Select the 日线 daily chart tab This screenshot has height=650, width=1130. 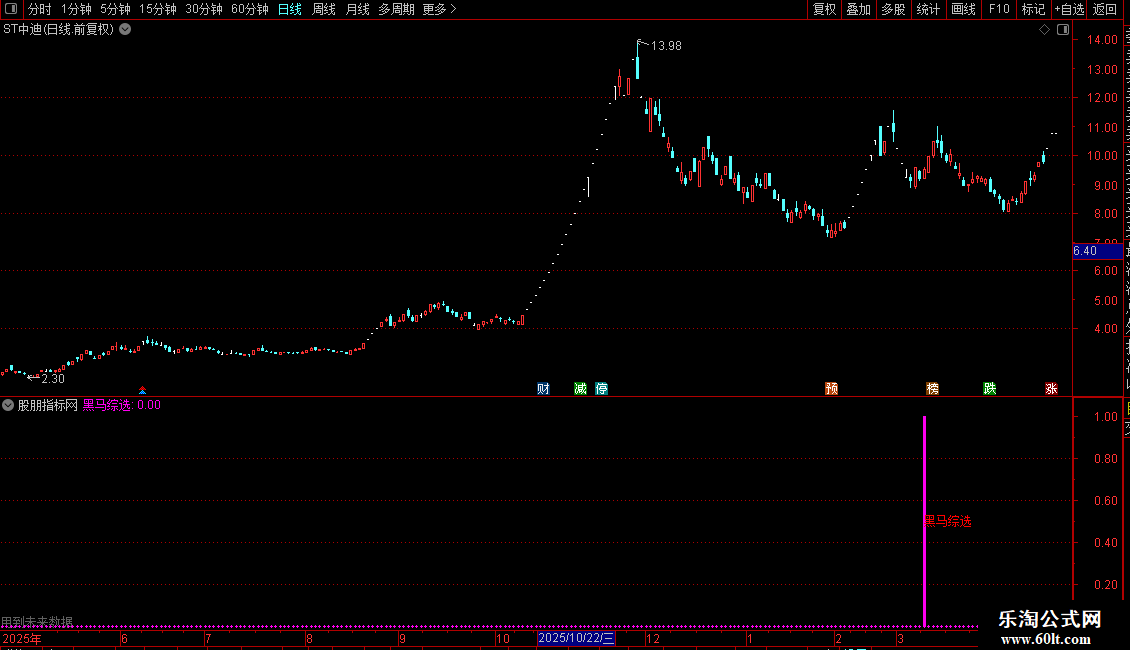pyautogui.click(x=290, y=9)
